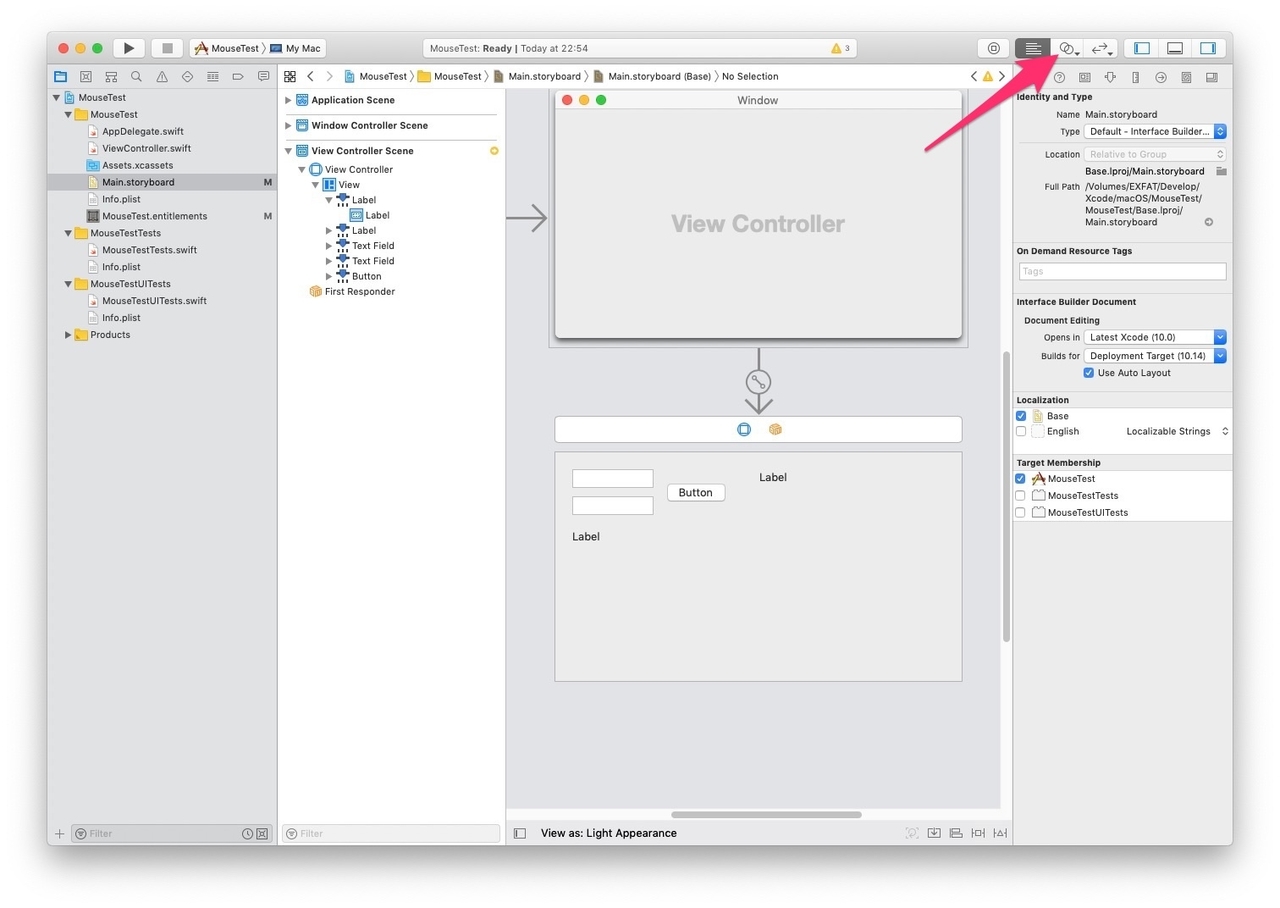Open the Test navigator

[x=187, y=76]
